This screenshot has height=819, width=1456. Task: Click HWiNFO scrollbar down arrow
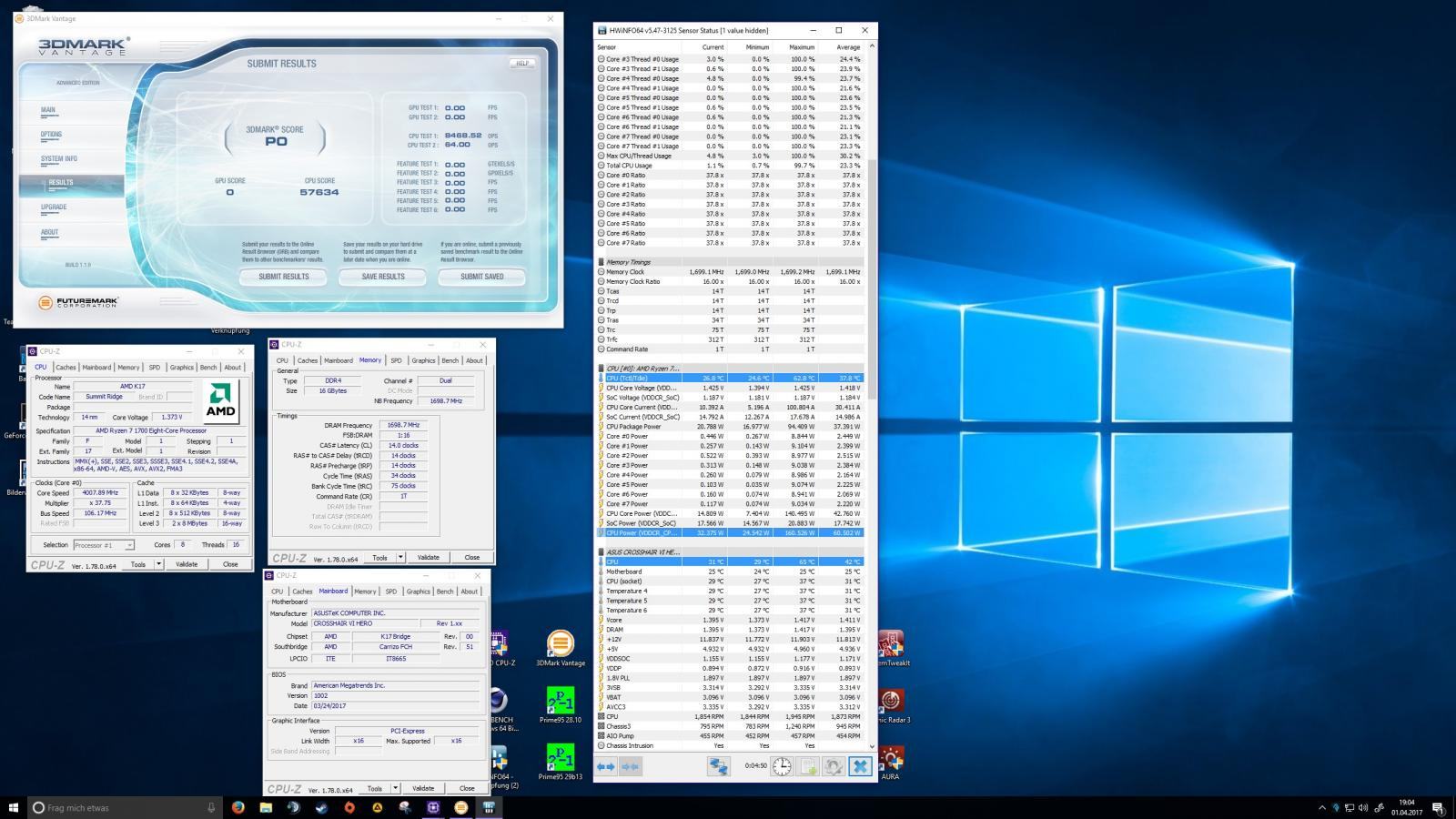pos(872,746)
